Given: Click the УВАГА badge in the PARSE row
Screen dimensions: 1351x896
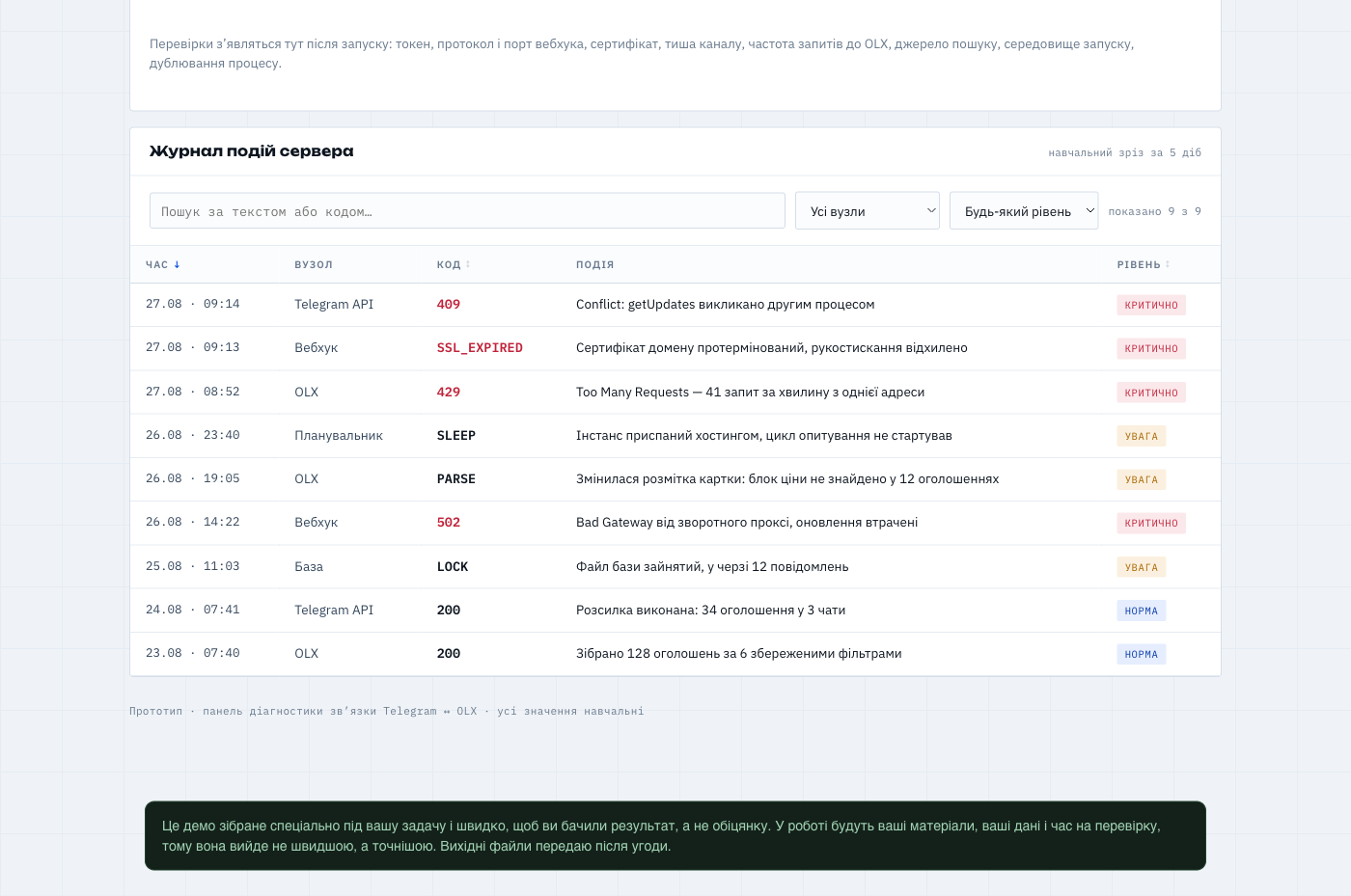Looking at the screenshot, I should [x=1142, y=479].
